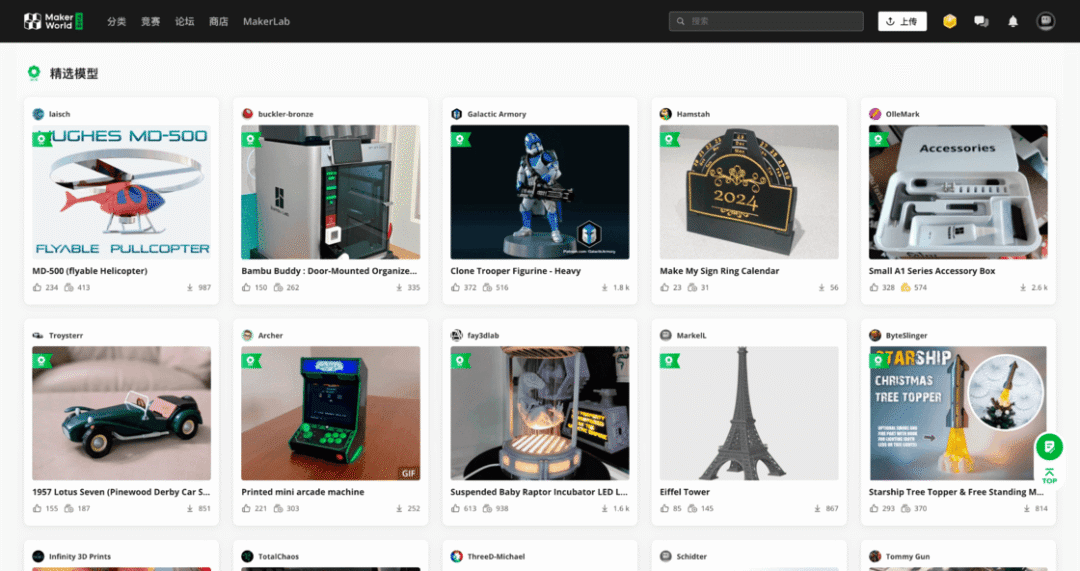Open the Clone Trooper Figurine thumbnail
Image resolution: width=1080 pixels, height=571 pixels.
pyautogui.click(x=539, y=191)
